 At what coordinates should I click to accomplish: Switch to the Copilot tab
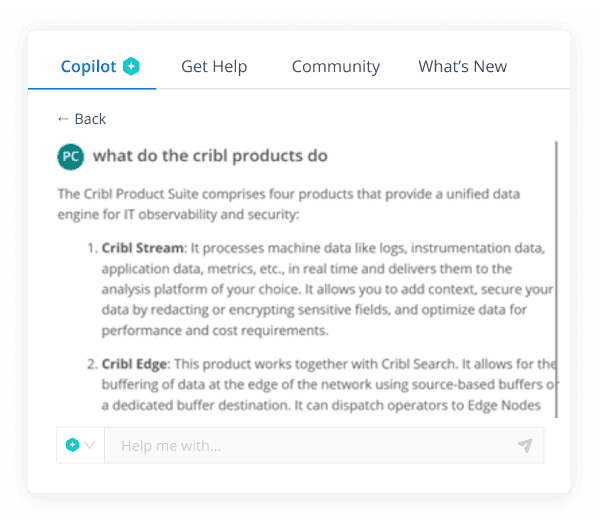point(88,67)
